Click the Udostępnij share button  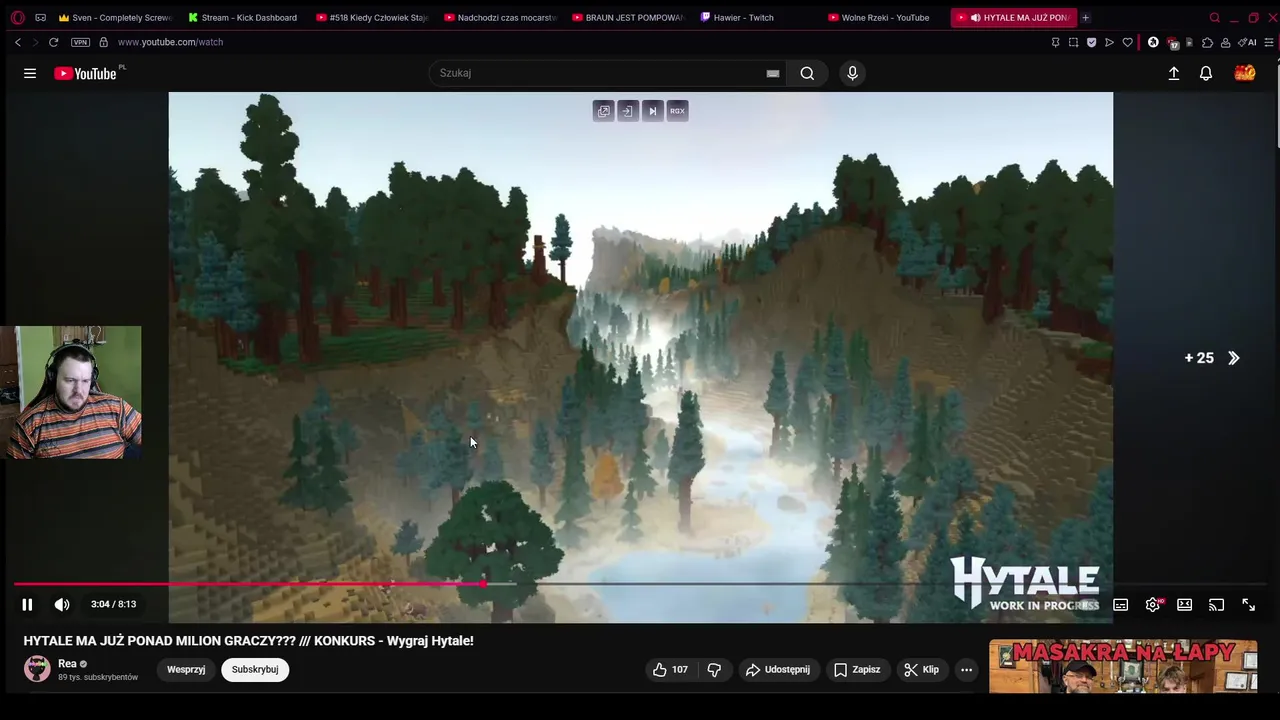click(778, 669)
